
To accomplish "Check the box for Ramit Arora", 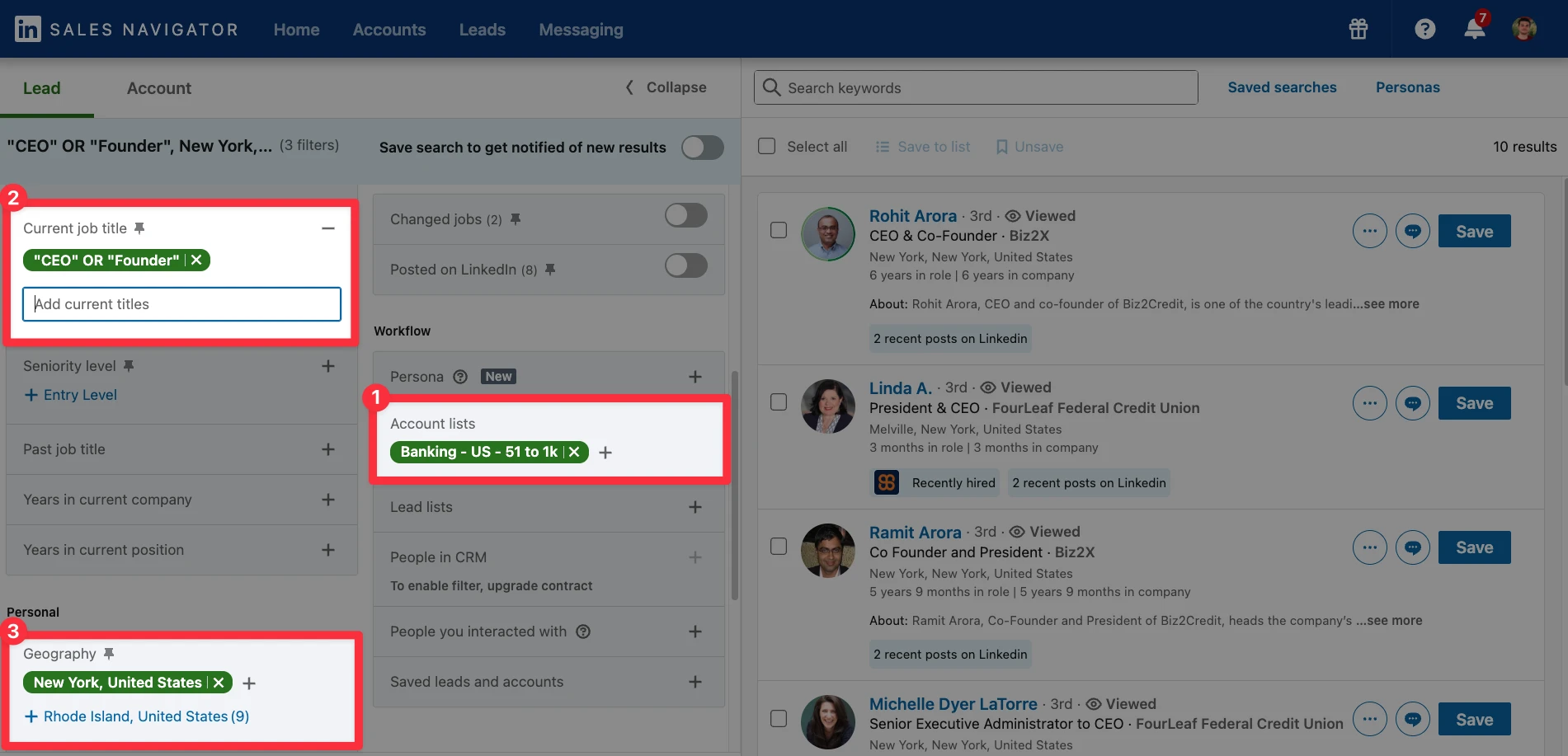I will [x=779, y=547].
